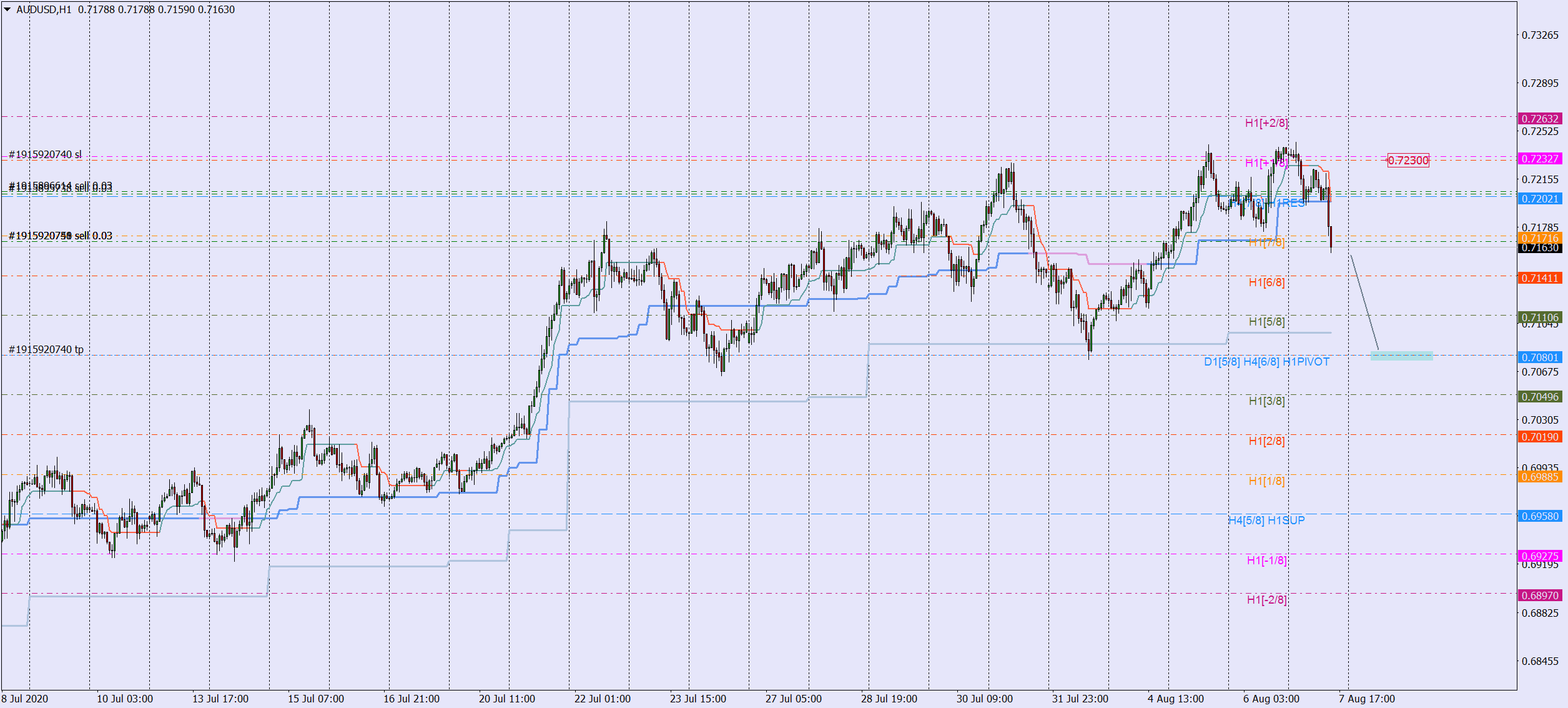Click the 0.72895 value on price scale

click(1540, 83)
